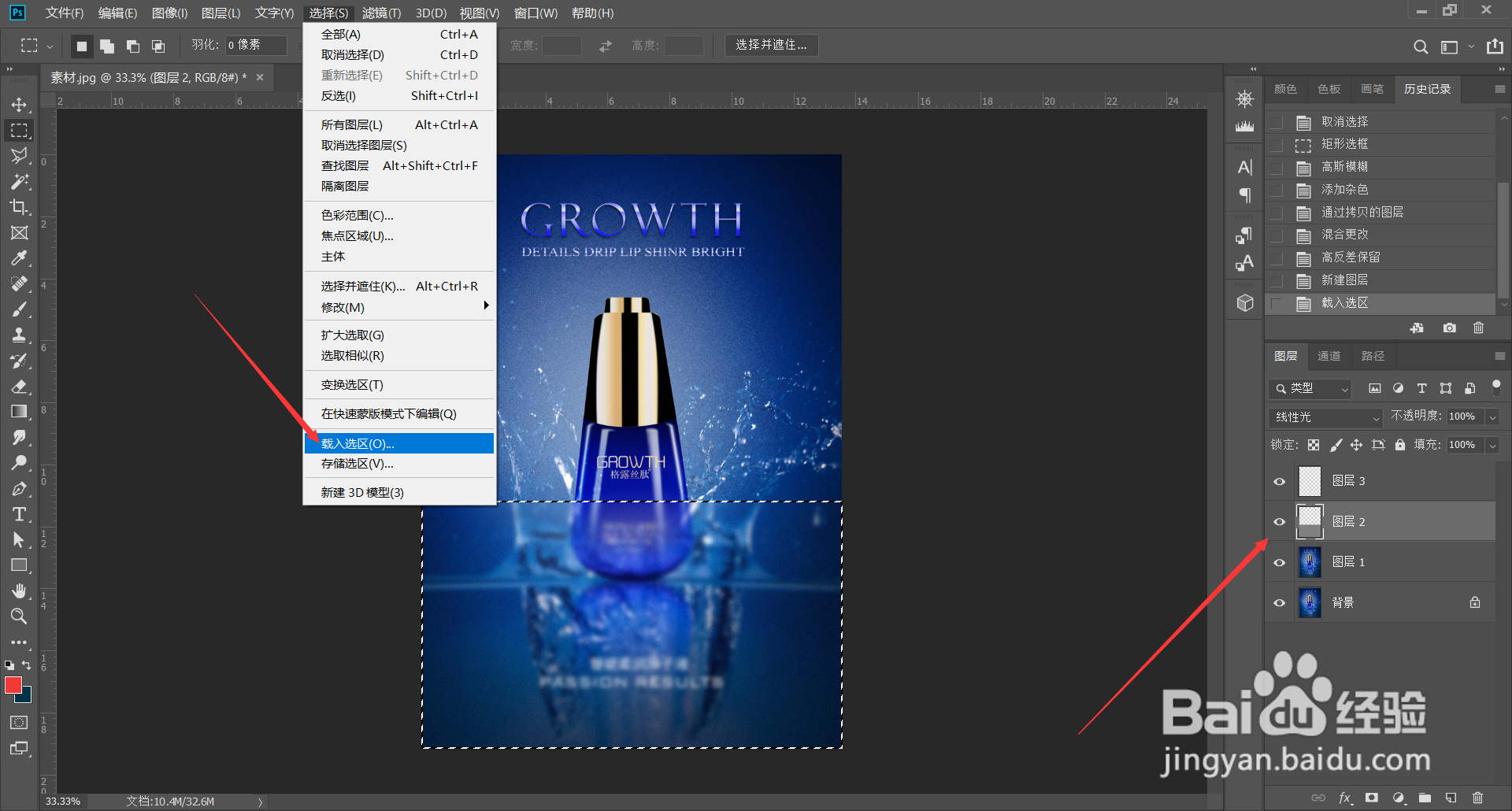
Task: Select the Move tool
Action: (19, 105)
